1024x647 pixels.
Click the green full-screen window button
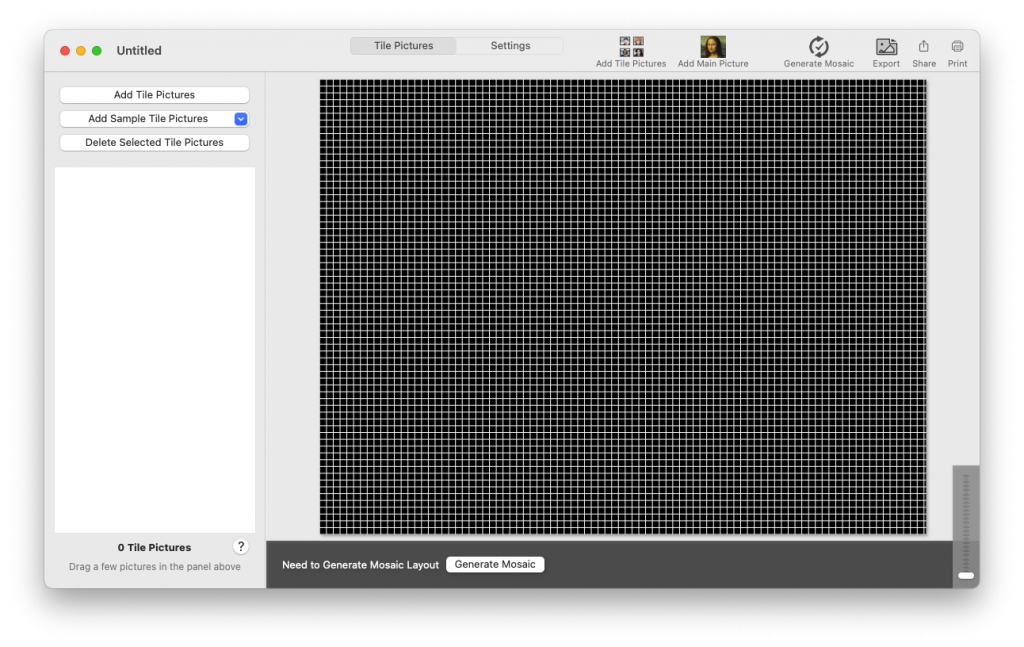click(x=97, y=51)
